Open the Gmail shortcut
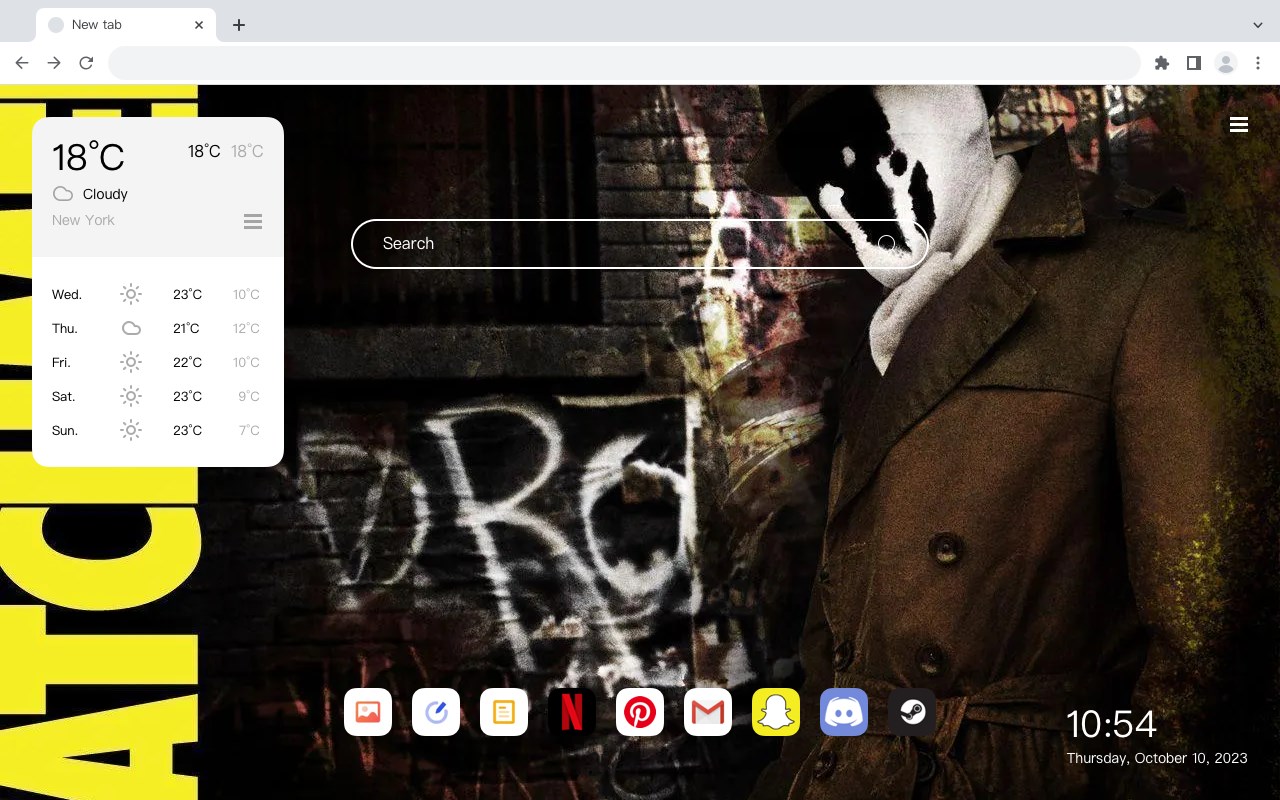This screenshot has height=800, width=1280. pyautogui.click(x=708, y=712)
